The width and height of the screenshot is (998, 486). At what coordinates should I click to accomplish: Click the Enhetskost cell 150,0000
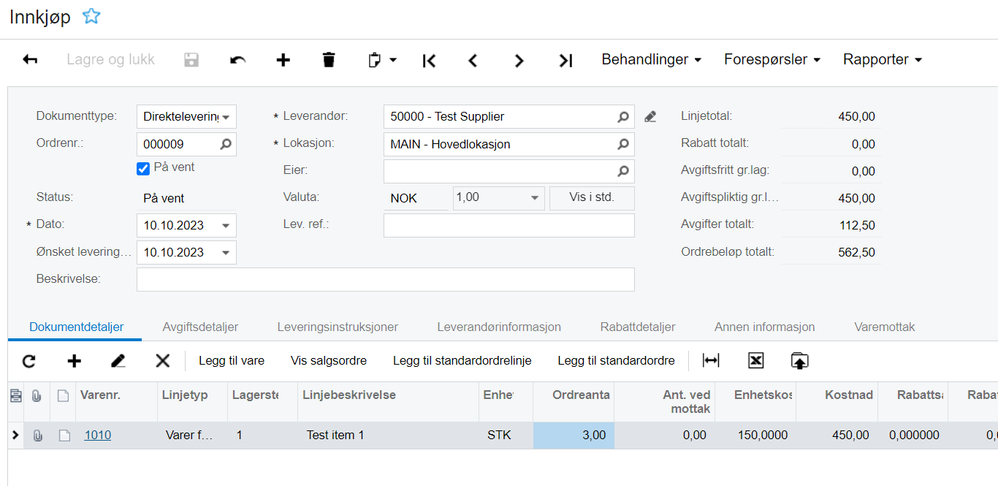click(755, 436)
